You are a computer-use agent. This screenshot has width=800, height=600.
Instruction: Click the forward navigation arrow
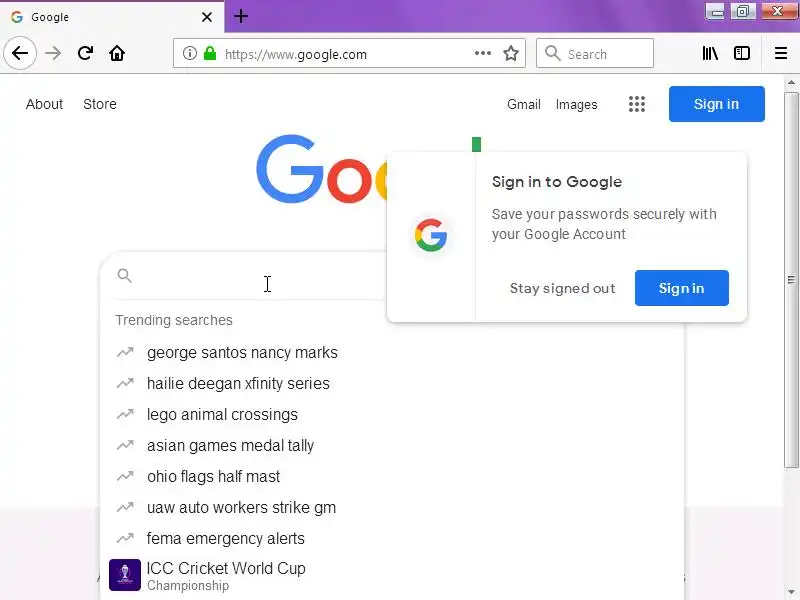pos(53,53)
